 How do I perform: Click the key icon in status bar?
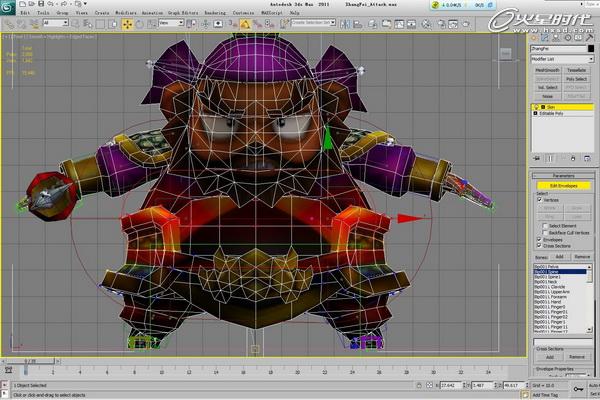(578, 389)
